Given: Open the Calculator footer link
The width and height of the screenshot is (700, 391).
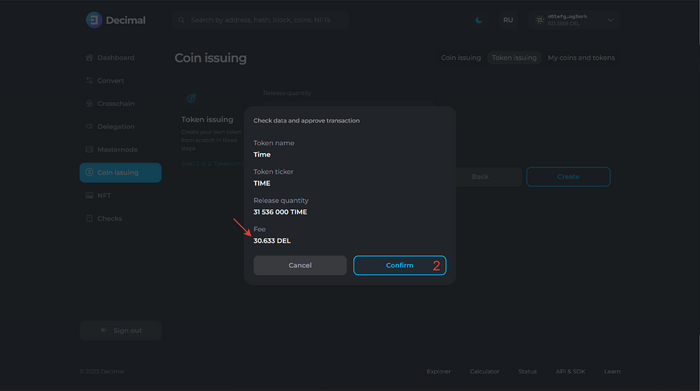Looking at the screenshot, I should 484,371.
